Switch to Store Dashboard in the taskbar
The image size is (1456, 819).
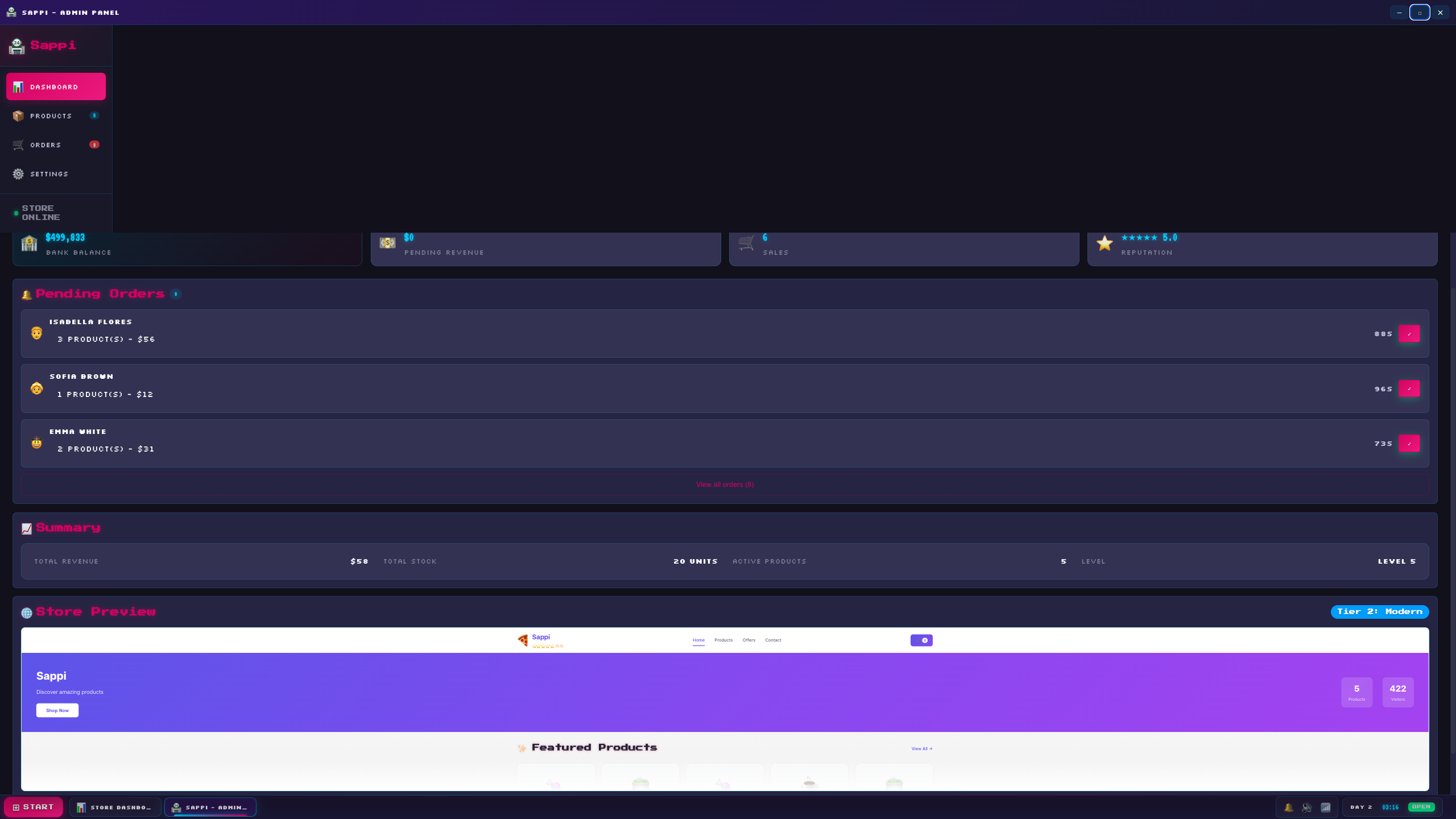pyautogui.click(x=115, y=807)
